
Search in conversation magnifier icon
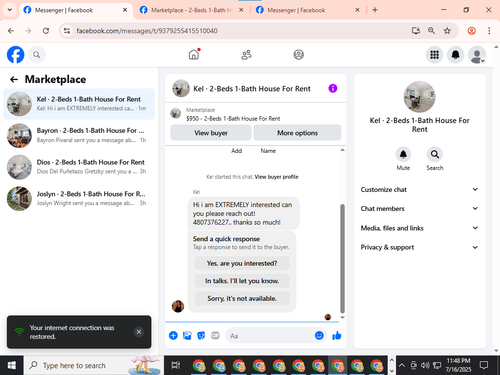click(435, 154)
